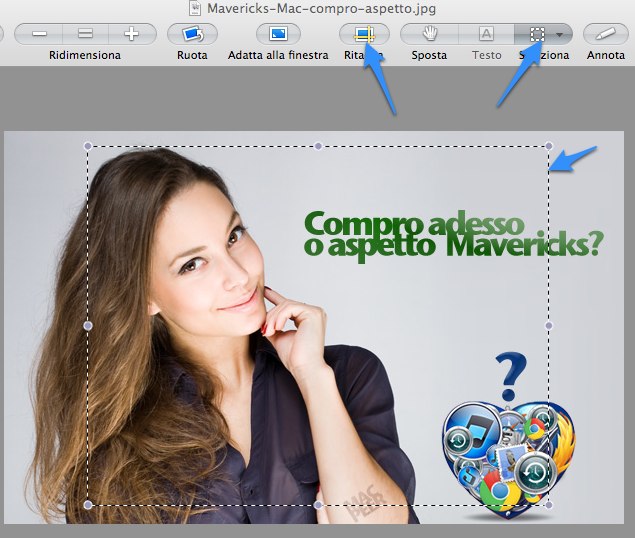The image size is (635, 538).
Task: Click the bottom-left selection handle
Action: pyautogui.click(x=88, y=505)
